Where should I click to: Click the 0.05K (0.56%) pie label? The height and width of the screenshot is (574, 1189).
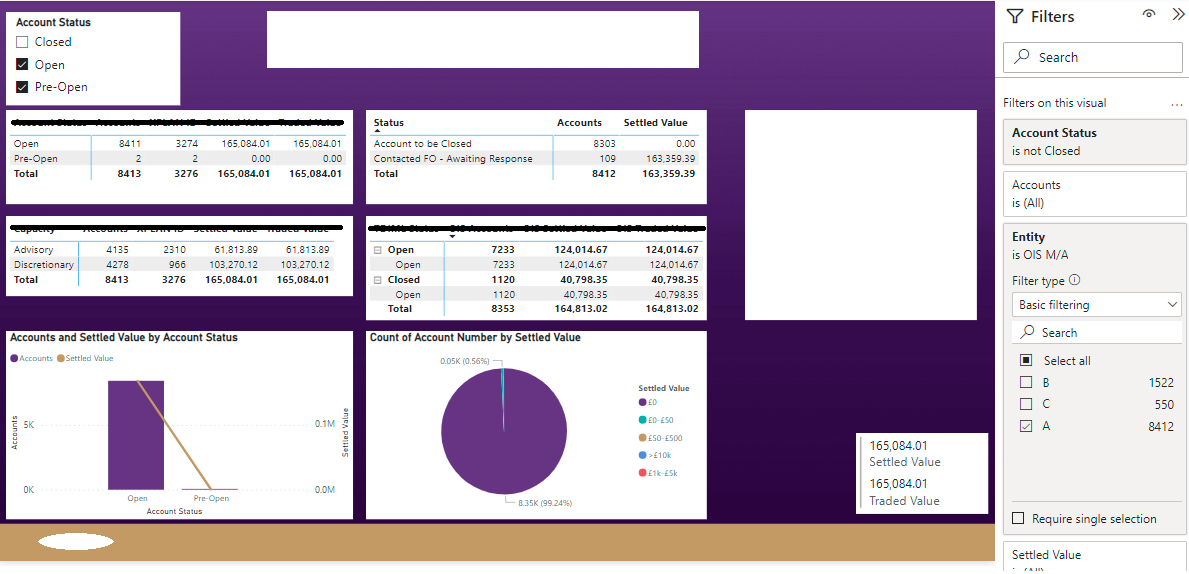tap(465, 361)
